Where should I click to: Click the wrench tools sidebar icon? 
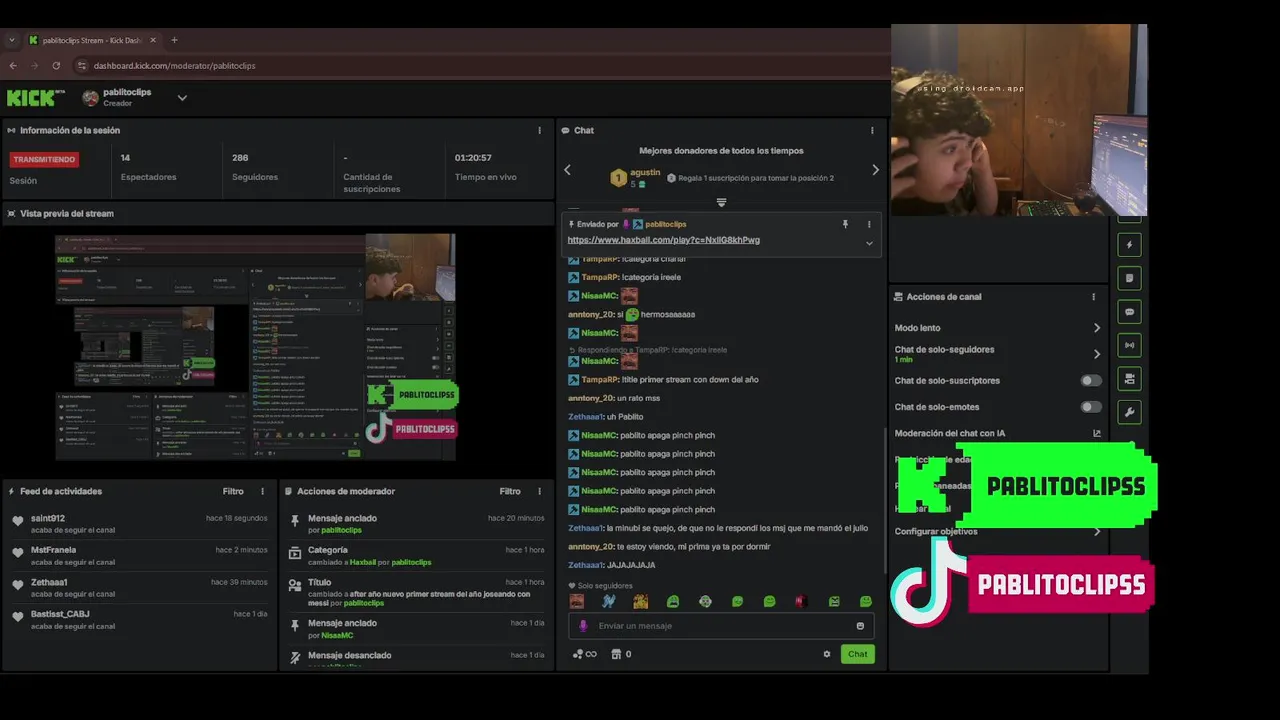point(1129,412)
